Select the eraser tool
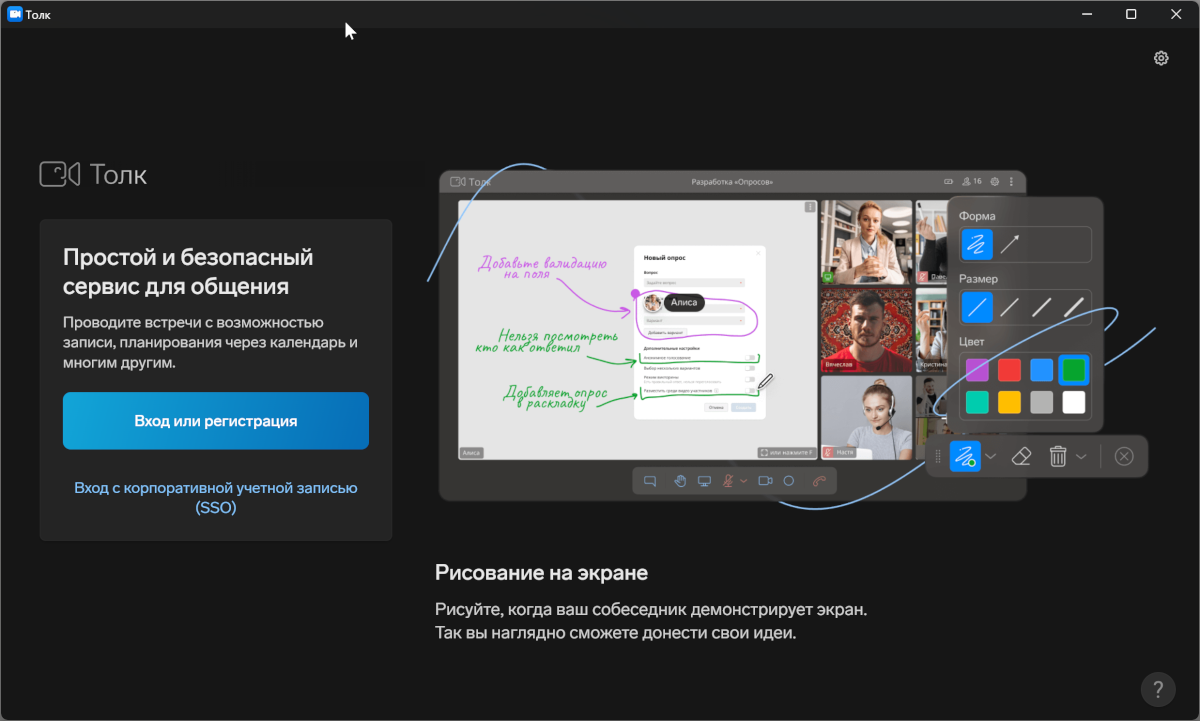This screenshot has width=1200, height=721. pos(1021,457)
